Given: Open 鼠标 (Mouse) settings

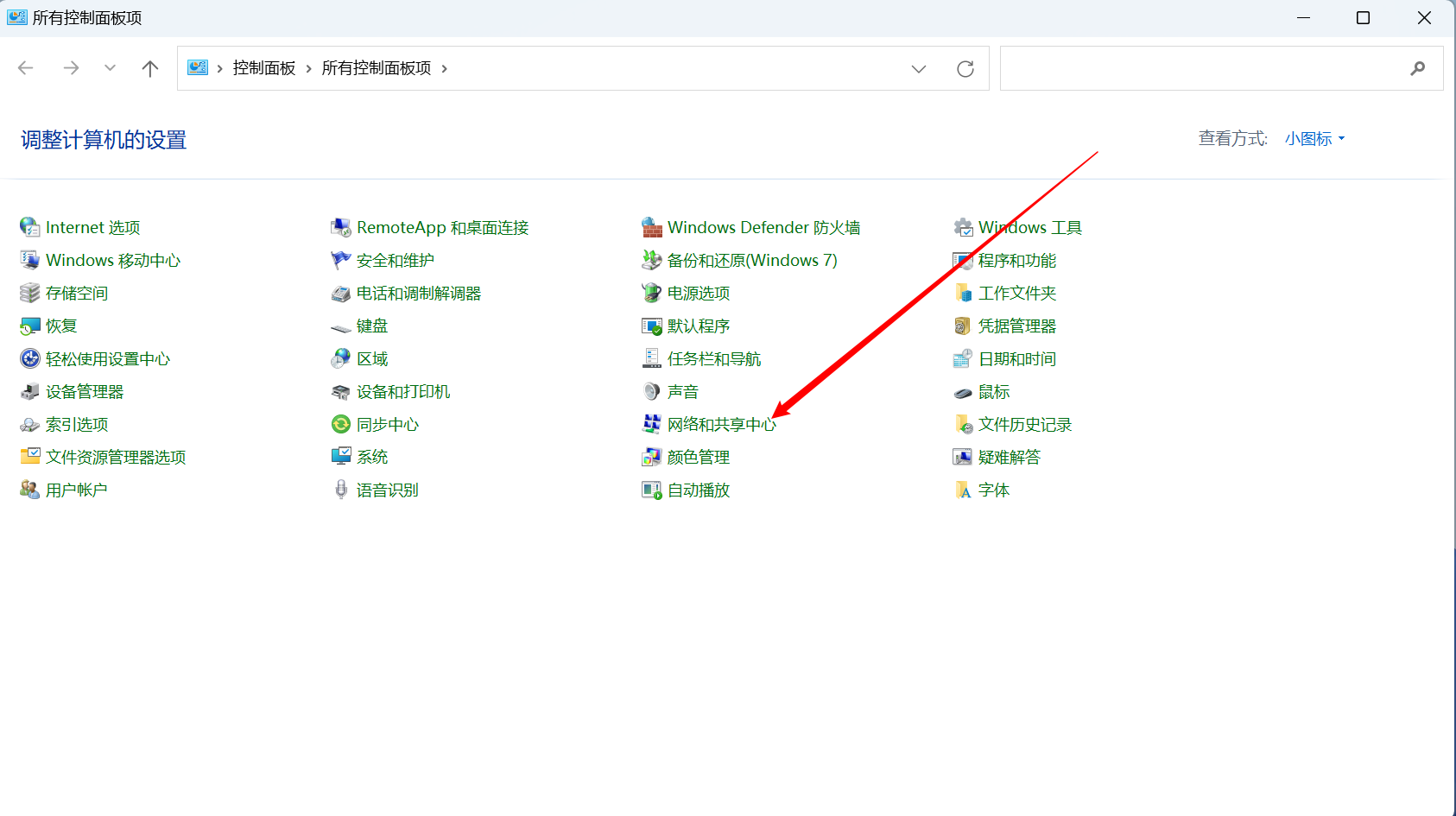Looking at the screenshot, I should click(x=993, y=391).
